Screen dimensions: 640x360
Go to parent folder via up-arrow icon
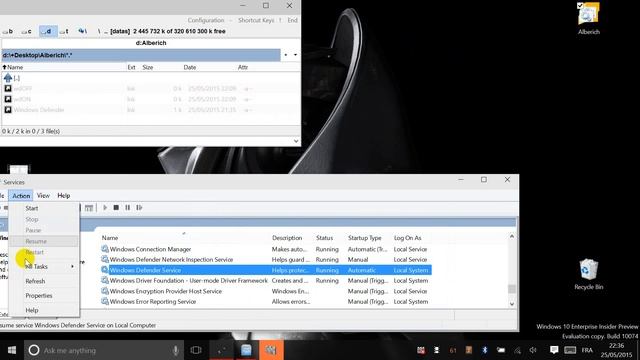click(8, 78)
